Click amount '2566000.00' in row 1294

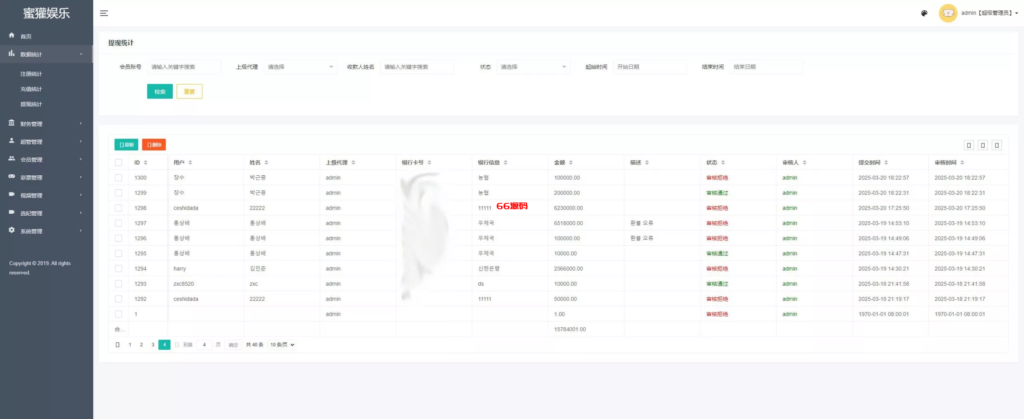point(568,268)
